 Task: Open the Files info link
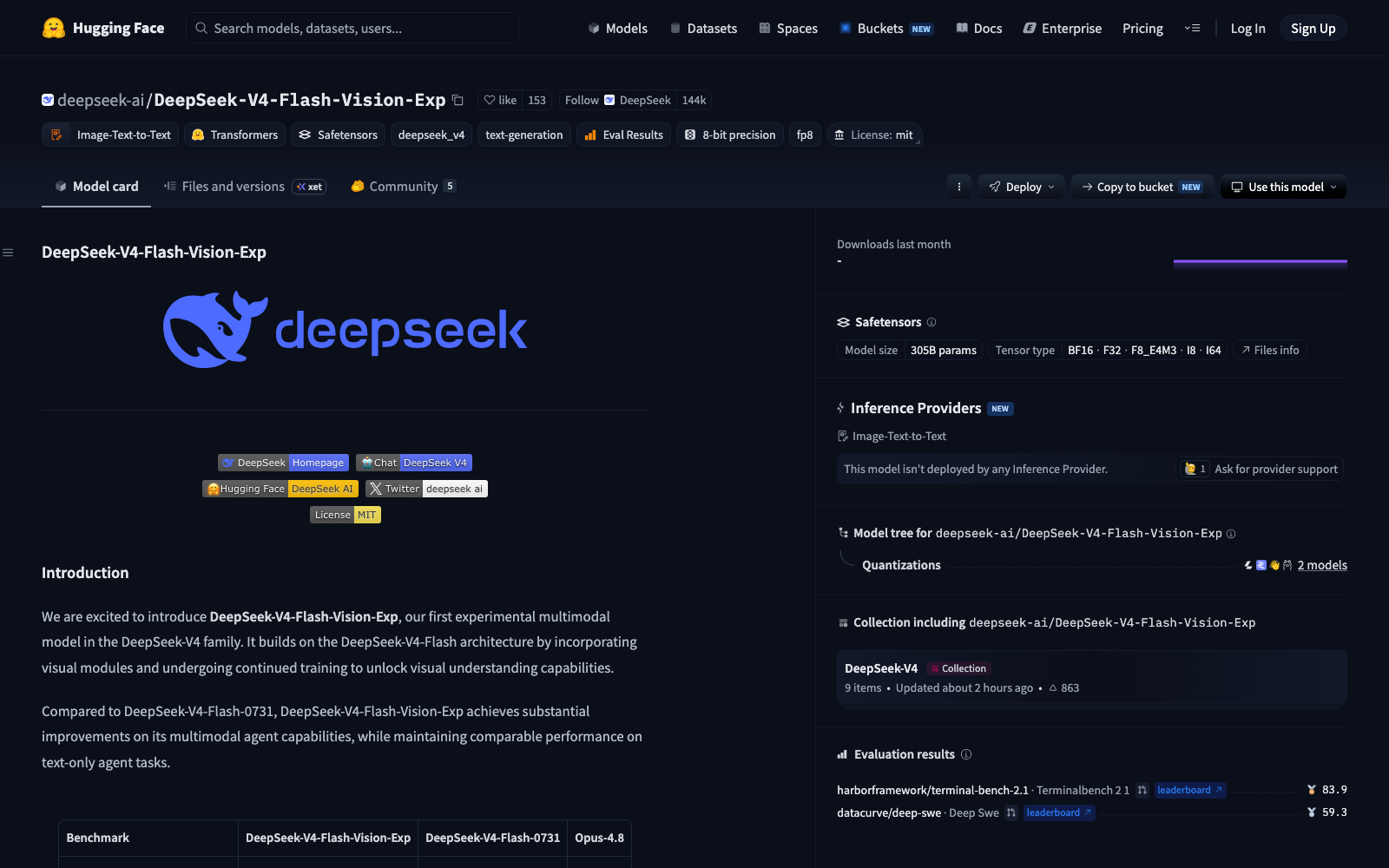click(x=1269, y=350)
